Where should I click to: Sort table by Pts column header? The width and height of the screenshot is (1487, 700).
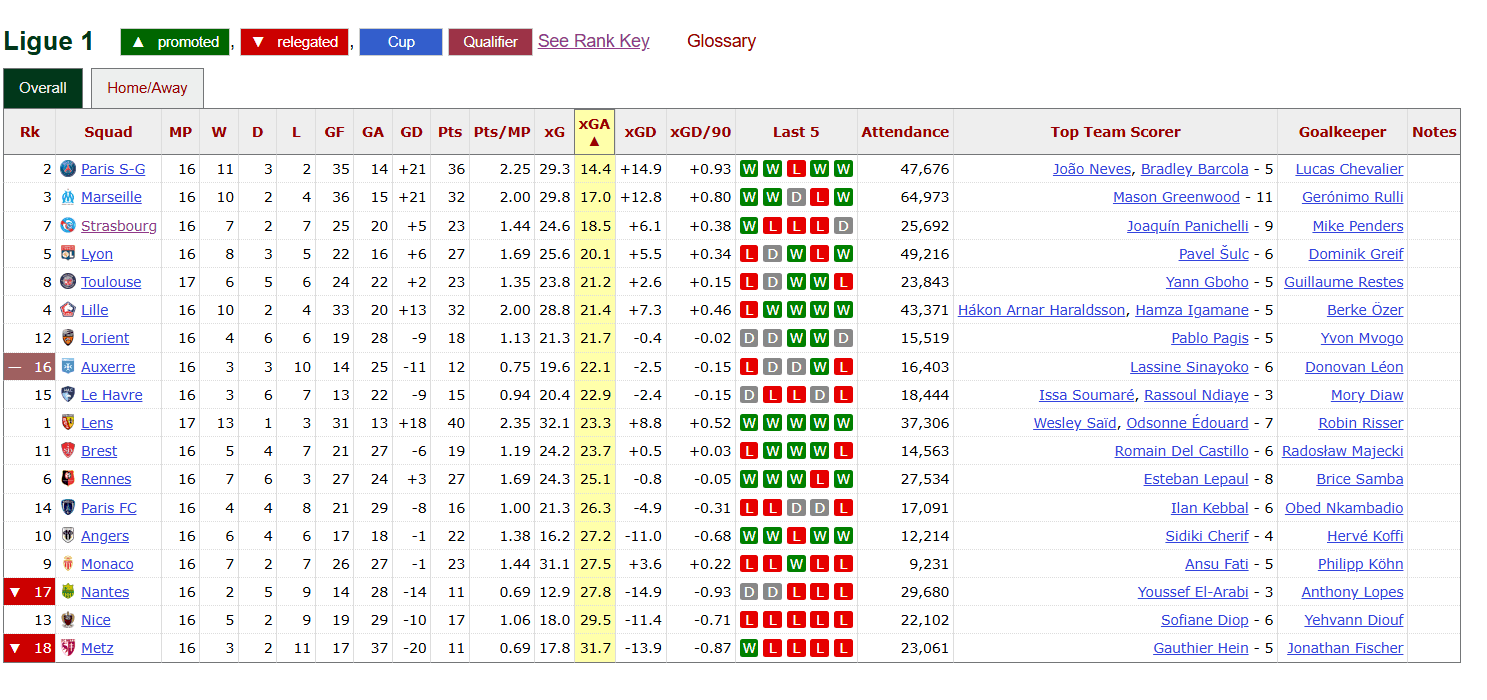point(450,132)
